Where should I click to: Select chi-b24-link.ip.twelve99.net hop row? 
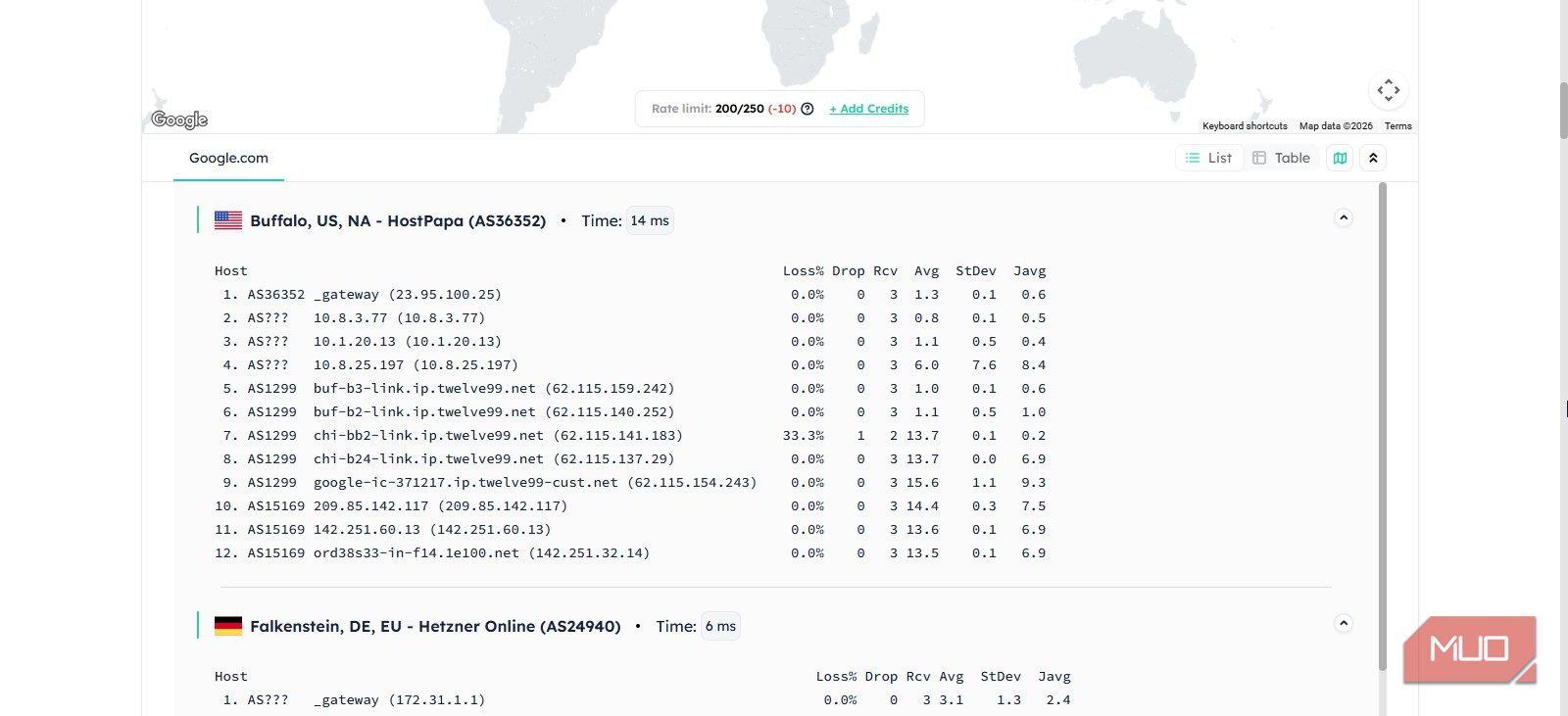coord(630,459)
